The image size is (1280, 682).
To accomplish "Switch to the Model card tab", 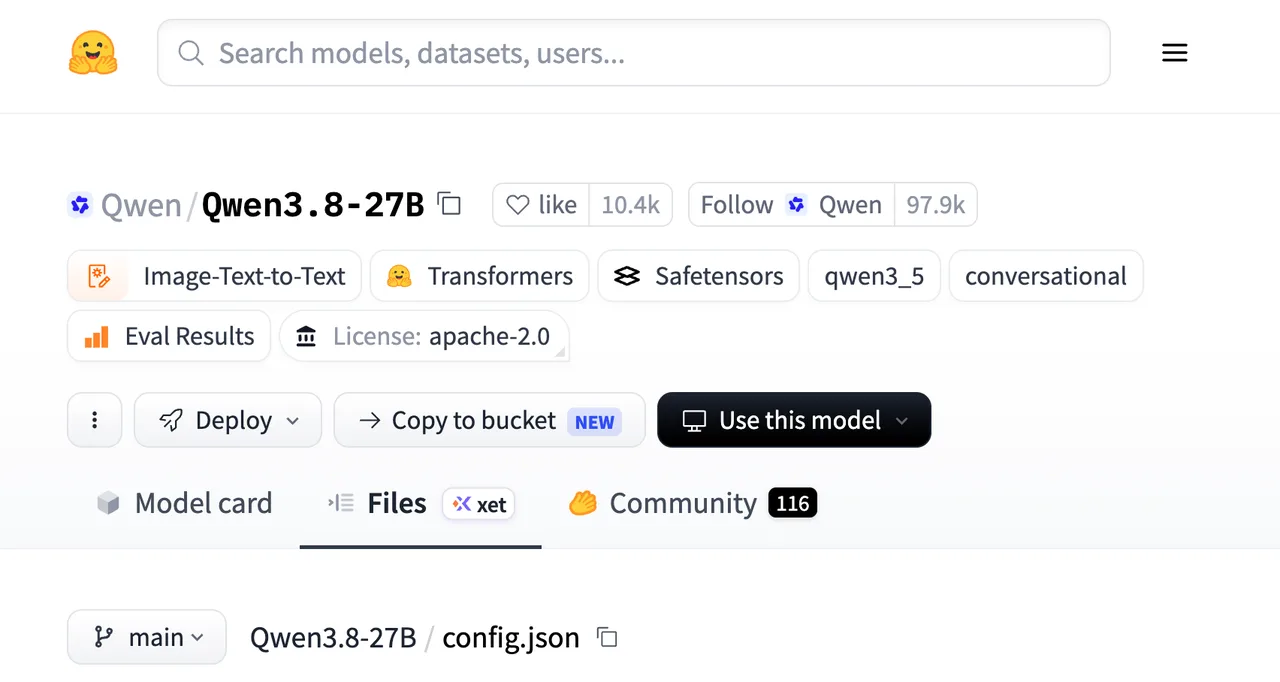I will coord(184,503).
